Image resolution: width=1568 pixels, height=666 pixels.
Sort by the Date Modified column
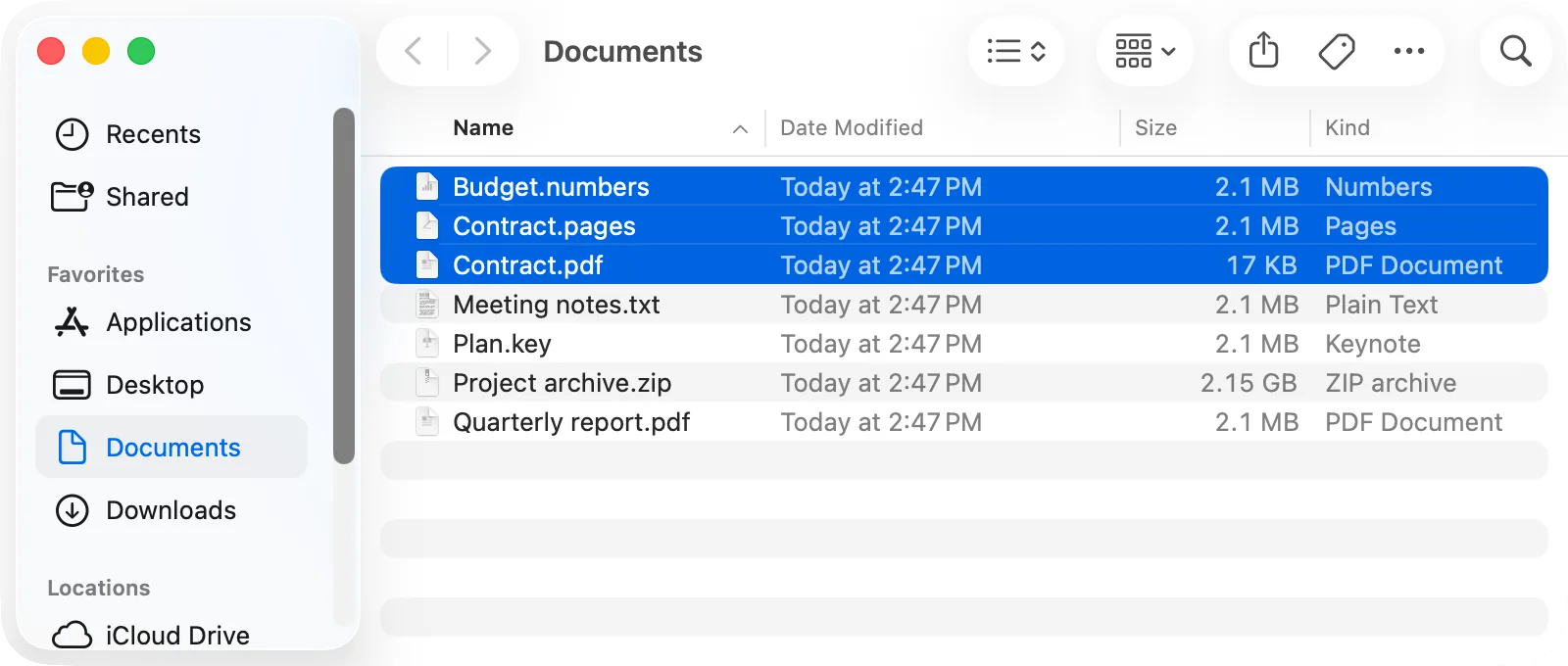pos(852,128)
